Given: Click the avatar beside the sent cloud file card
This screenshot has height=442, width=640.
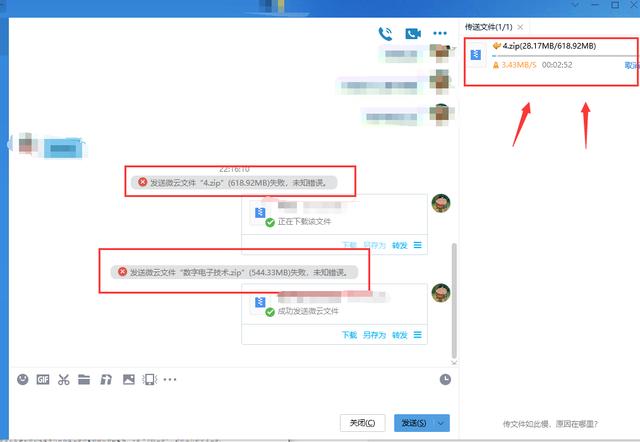Looking at the screenshot, I should point(441,293).
